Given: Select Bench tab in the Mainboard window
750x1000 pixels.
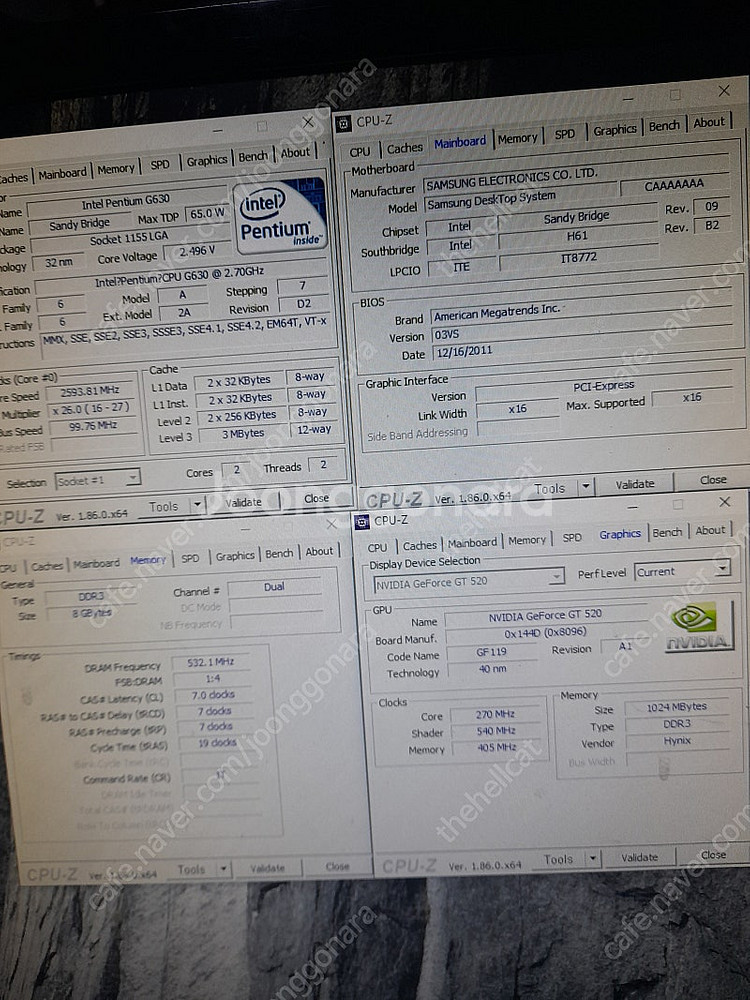Looking at the screenshot, I should tap(664, 126).
